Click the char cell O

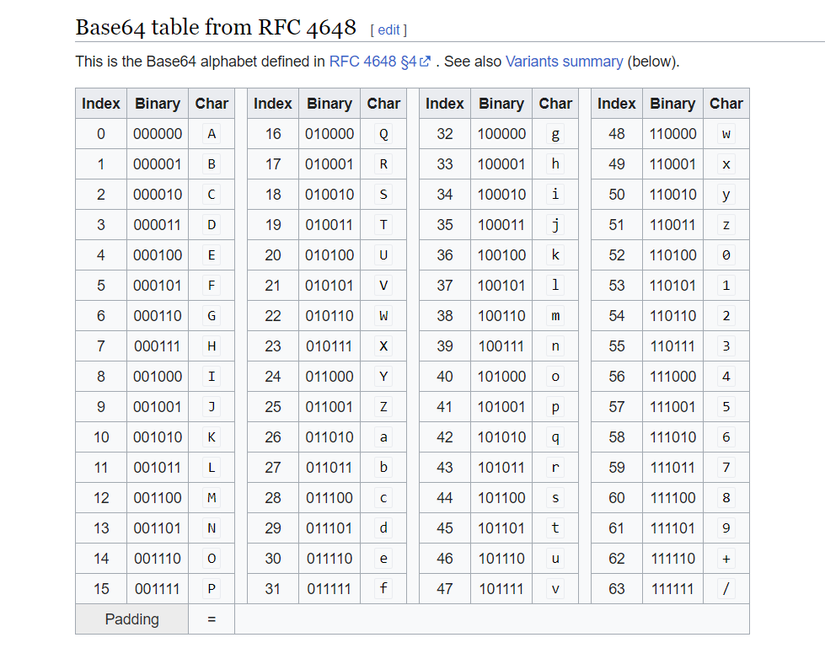pyautogui.click(x=212, y=559)
